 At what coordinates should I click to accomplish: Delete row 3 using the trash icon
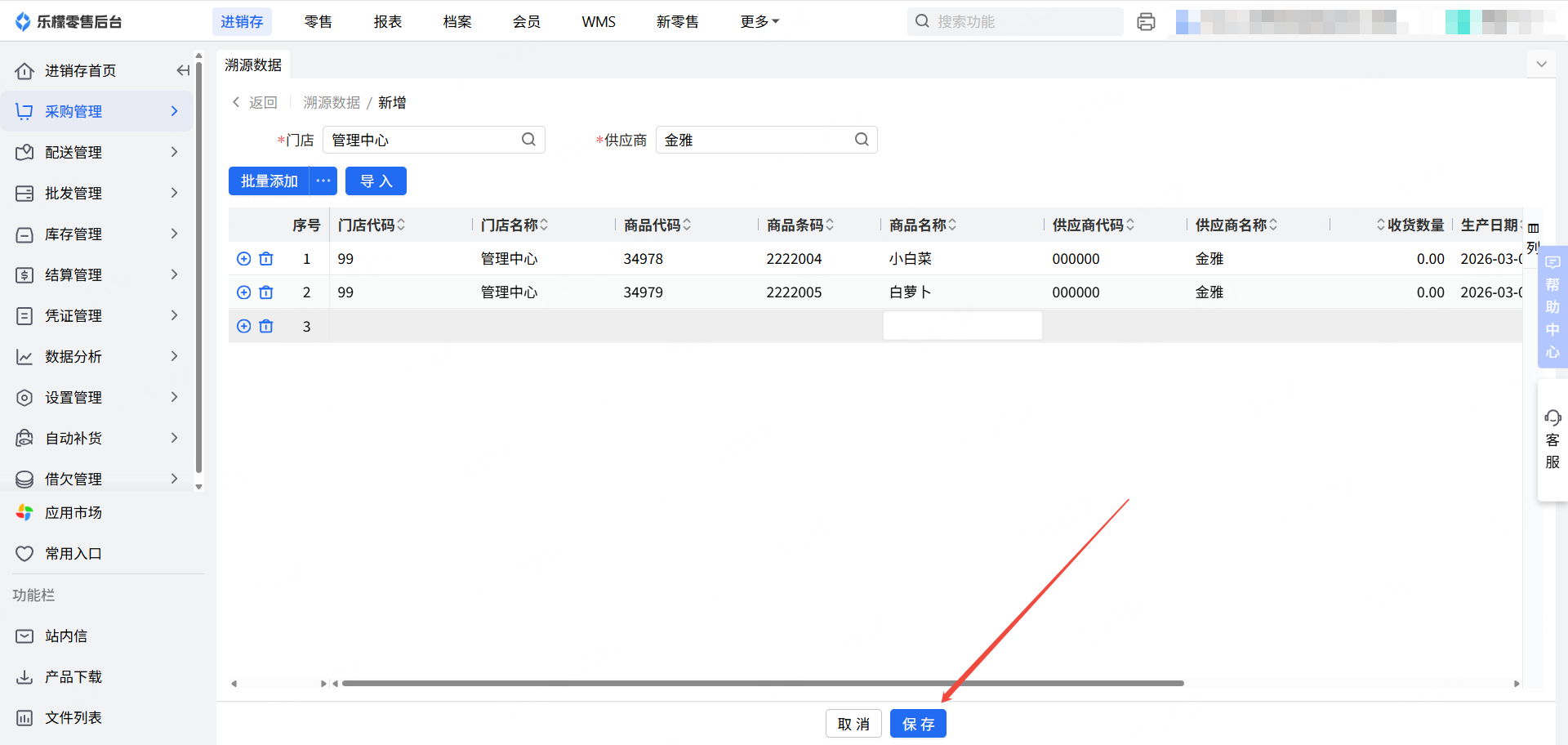pos(266,327)
